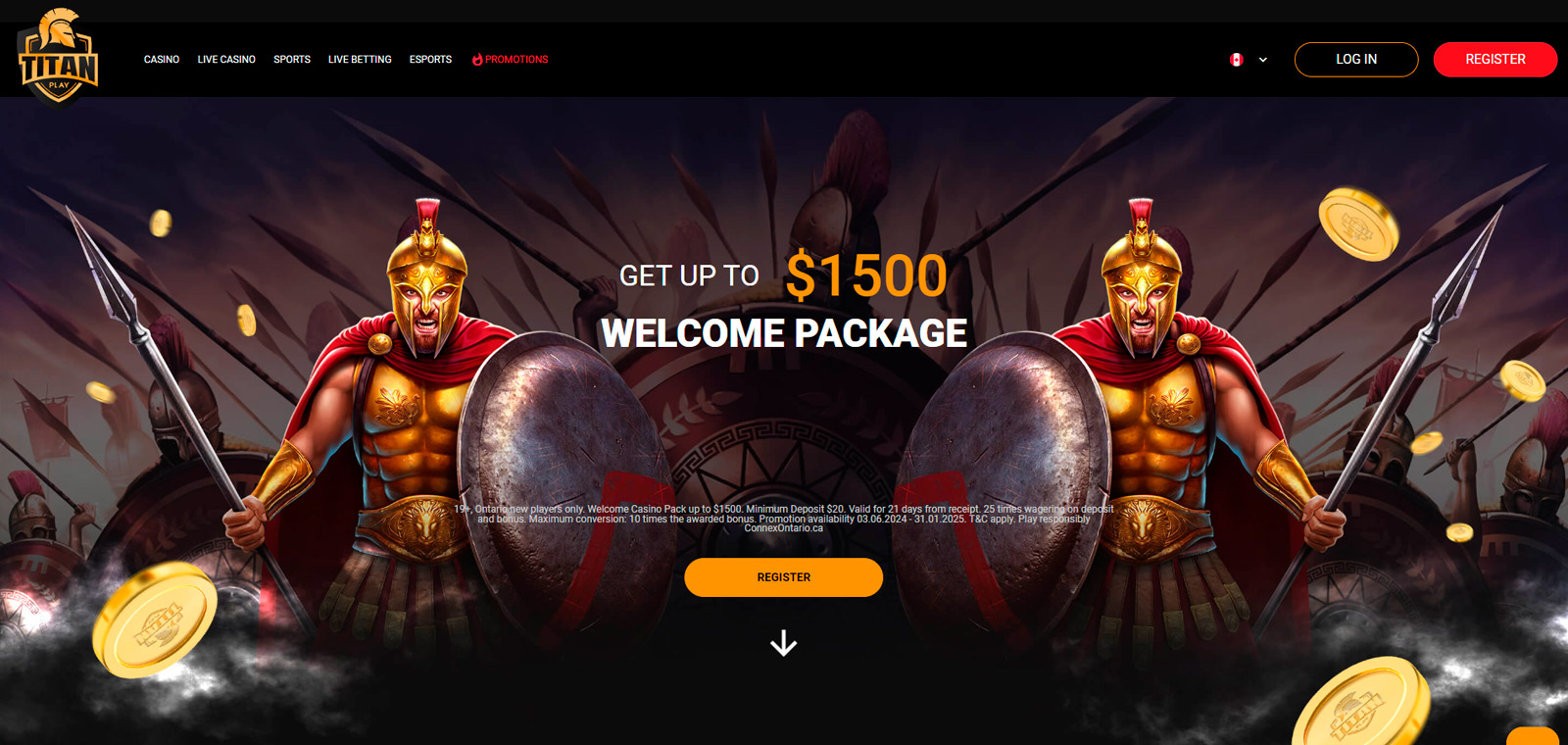Navigate to Esports
The width and height of the screenshot is (1568, 745).
[x=430, y=60]
